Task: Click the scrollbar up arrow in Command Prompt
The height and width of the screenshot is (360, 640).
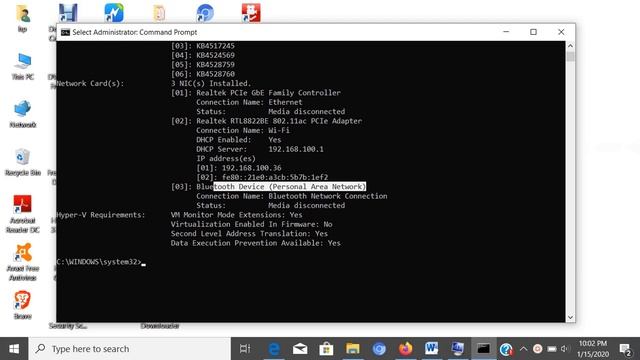Action: (570, 46)
